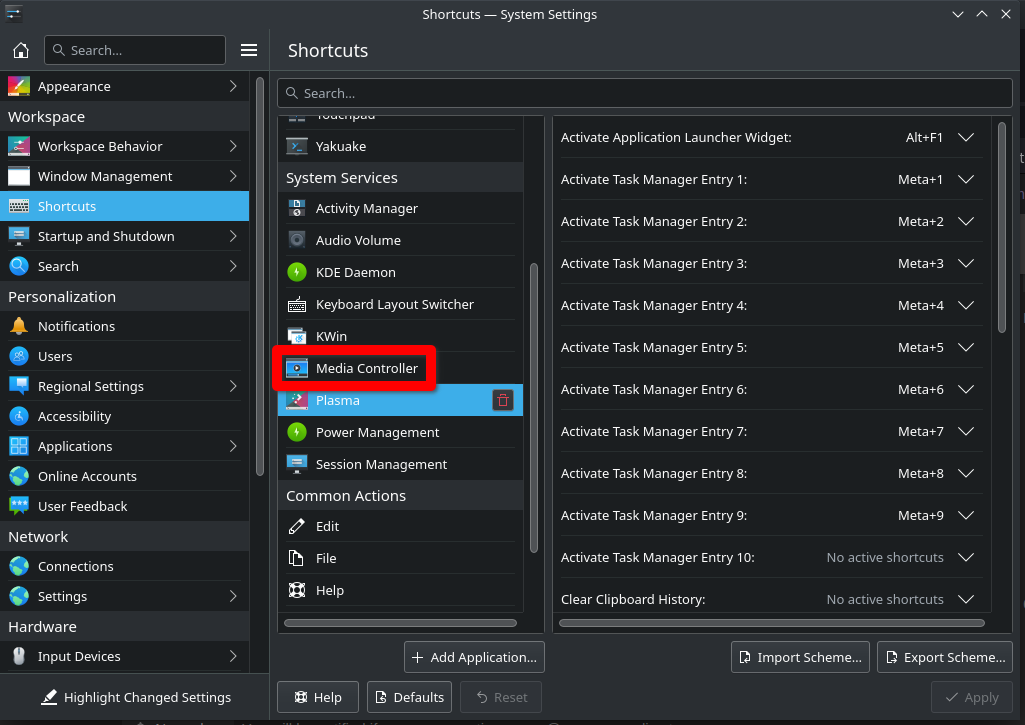Click the Accessibility icon
This screenshot has width=1025, height=725.
coord(19,416)
